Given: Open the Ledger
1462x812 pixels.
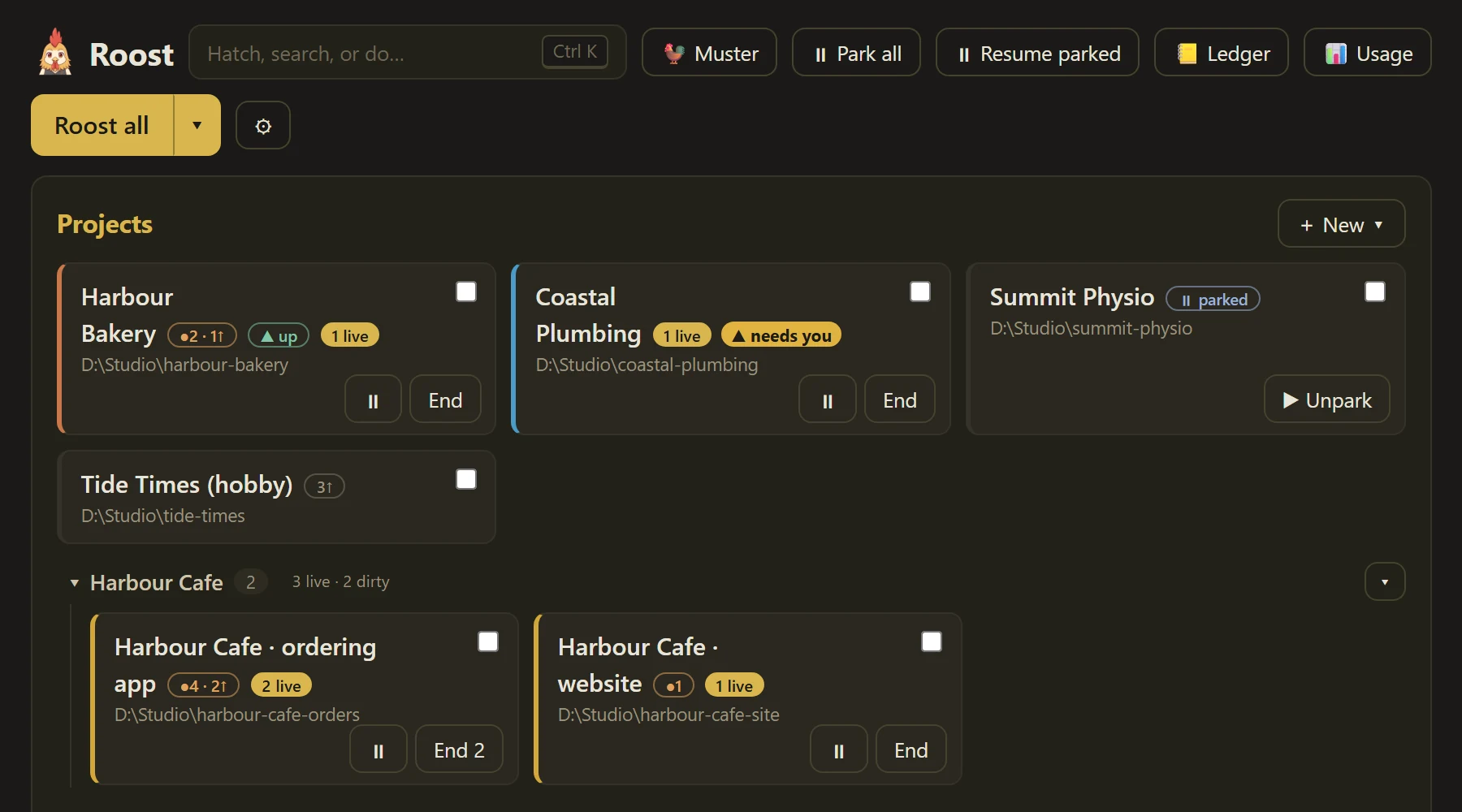Looking at the screenshot, I should 1222,53.
